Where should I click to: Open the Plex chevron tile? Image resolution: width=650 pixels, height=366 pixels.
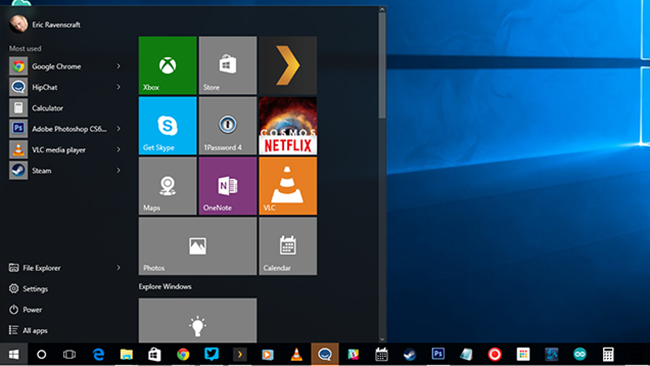288,65
